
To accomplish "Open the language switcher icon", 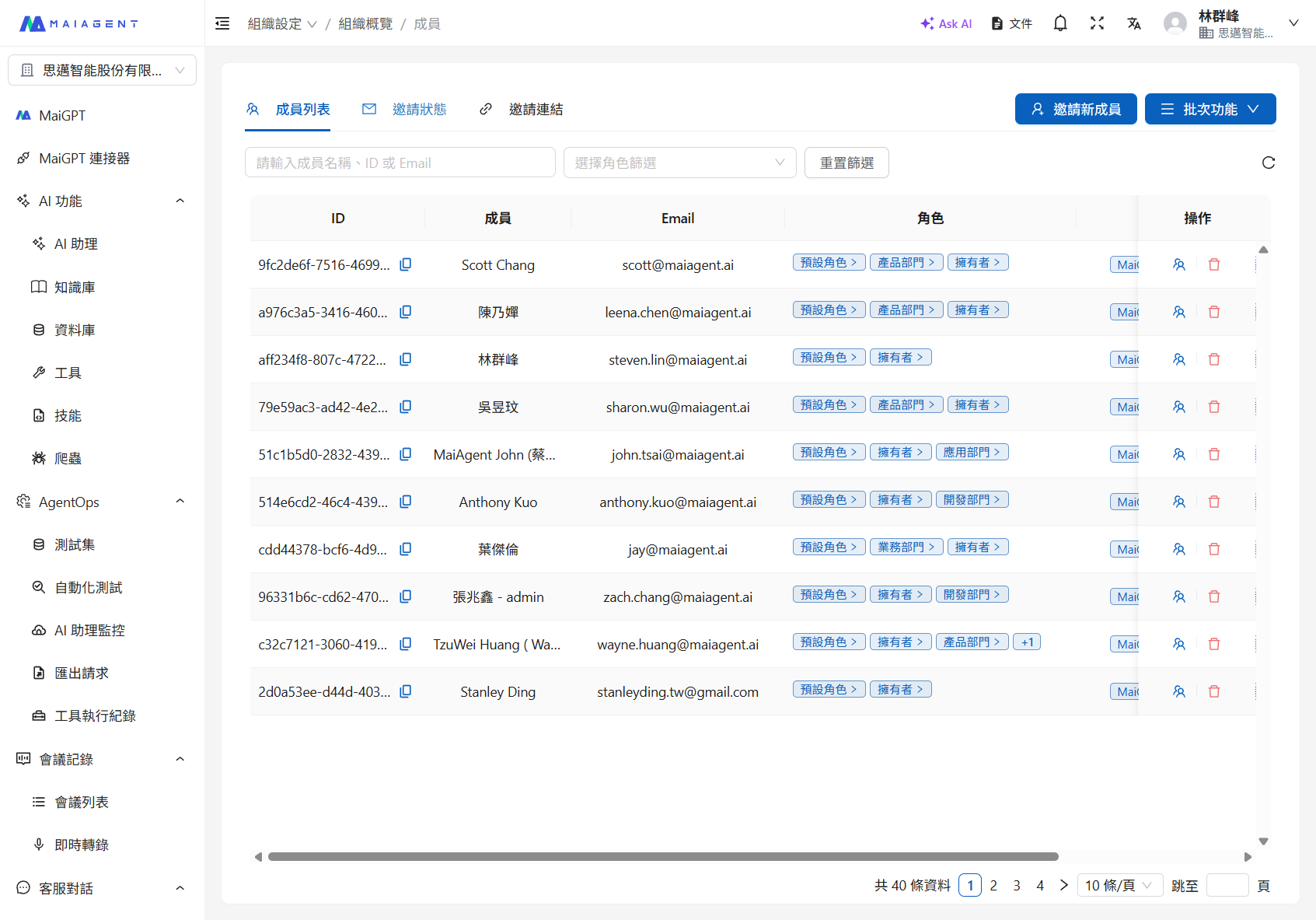I will tap(1134, 23).
